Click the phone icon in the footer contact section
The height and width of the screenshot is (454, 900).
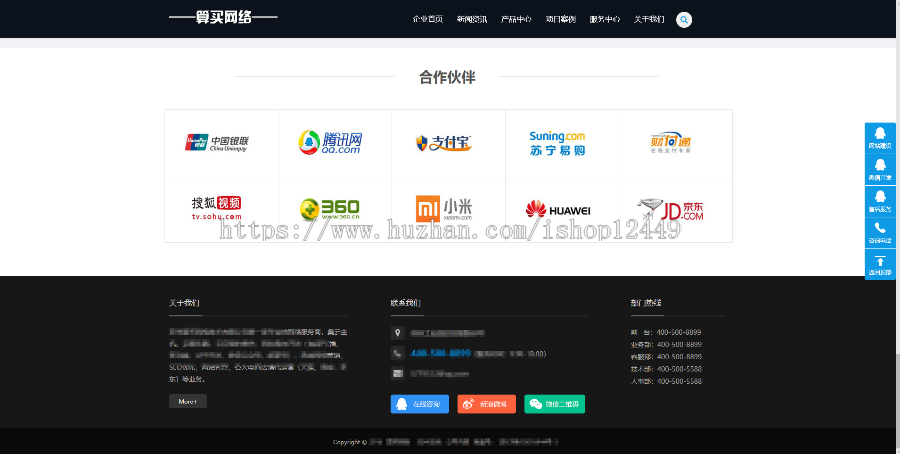(397, 353)
